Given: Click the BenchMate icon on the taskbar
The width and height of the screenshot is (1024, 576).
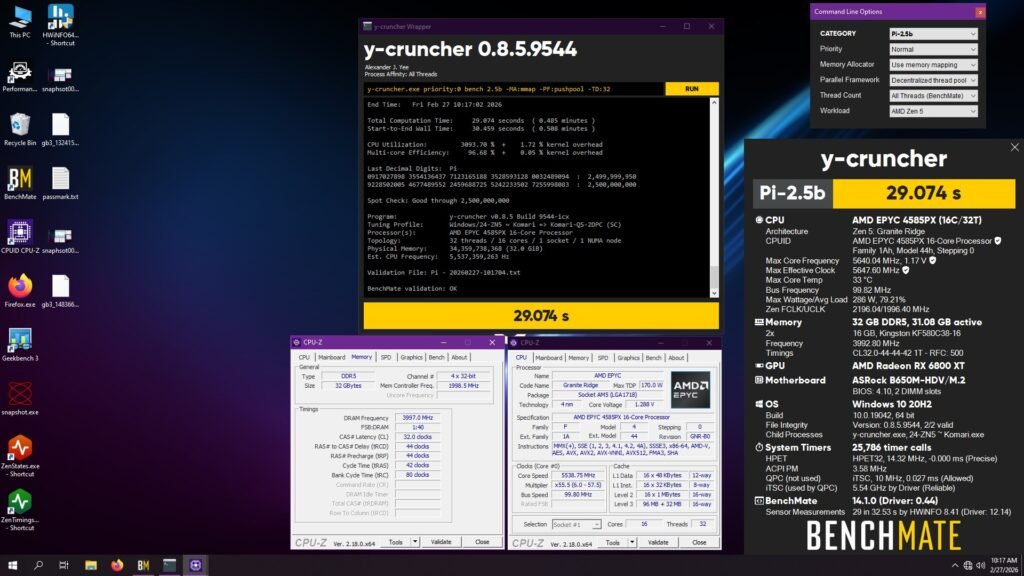Looking at the screenshot, I should 143,566.
